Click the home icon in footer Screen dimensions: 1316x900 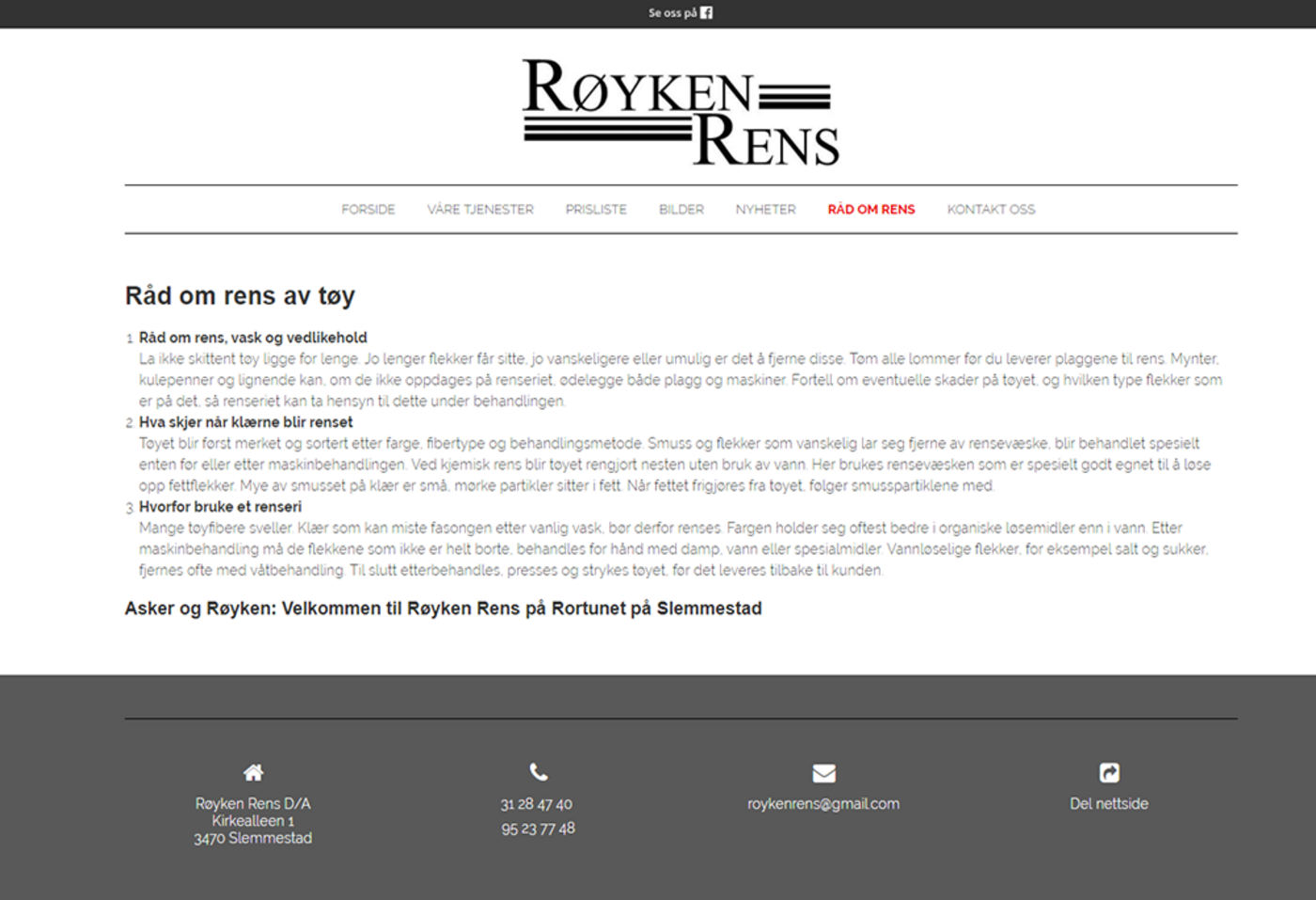point(253,773)
